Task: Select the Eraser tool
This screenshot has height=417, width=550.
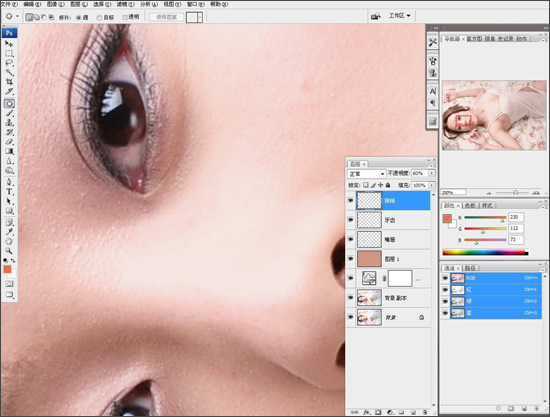Action: click(x=9, y=142)
